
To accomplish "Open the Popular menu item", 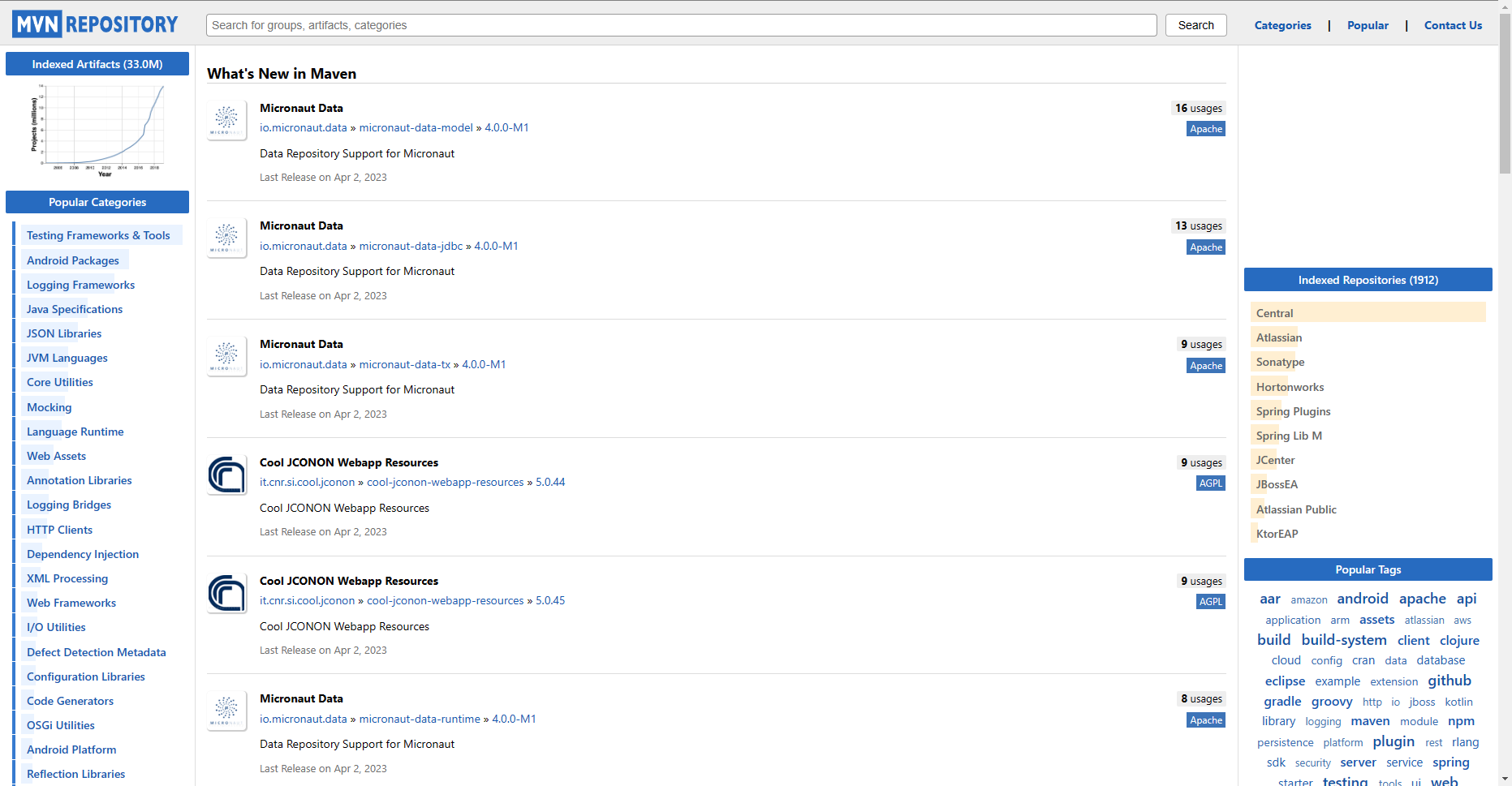I will 1368,25.
